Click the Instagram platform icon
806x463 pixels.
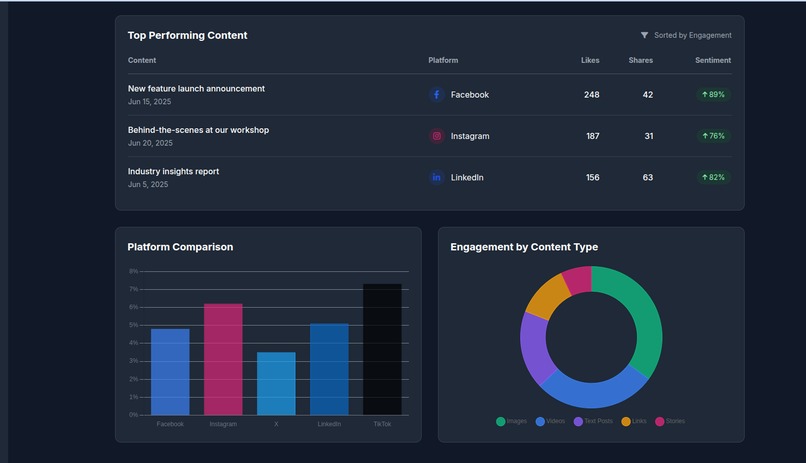pos(436,136)
